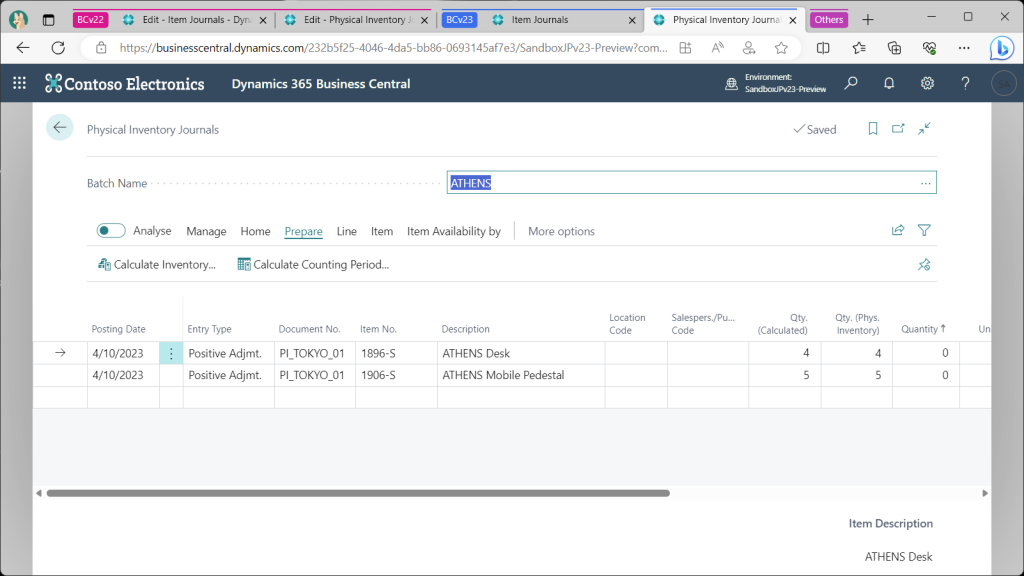The image size is (1024, 576).
Task: Sort by Quantity column header
Action: pyautogui.click(x=923, y=329)
